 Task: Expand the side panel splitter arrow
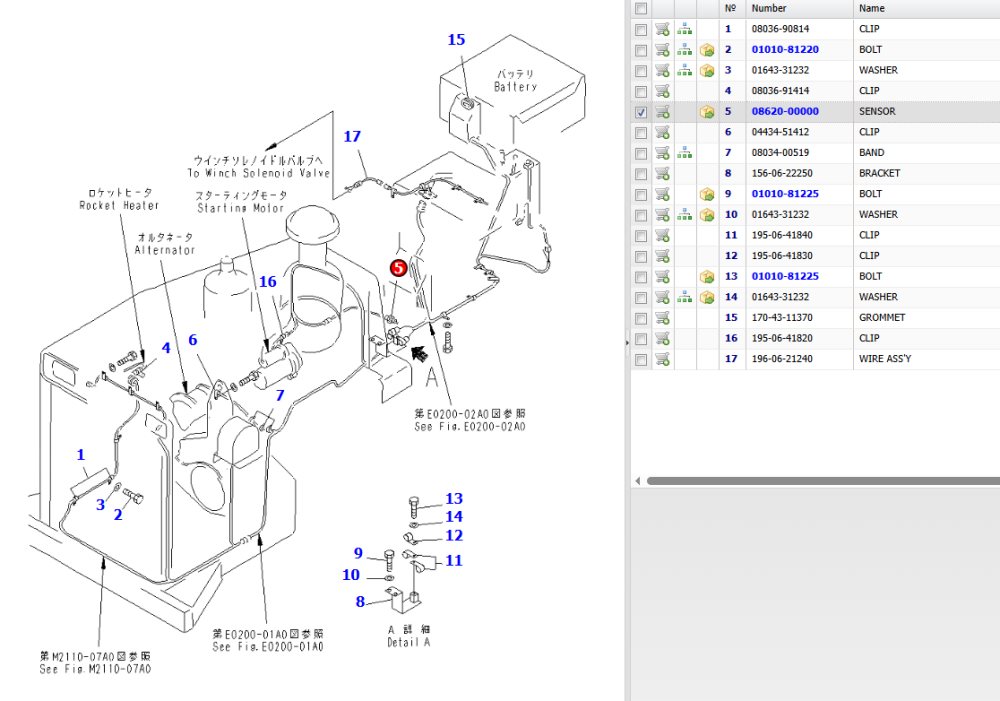pyautogui.click(x=627, y=343)
